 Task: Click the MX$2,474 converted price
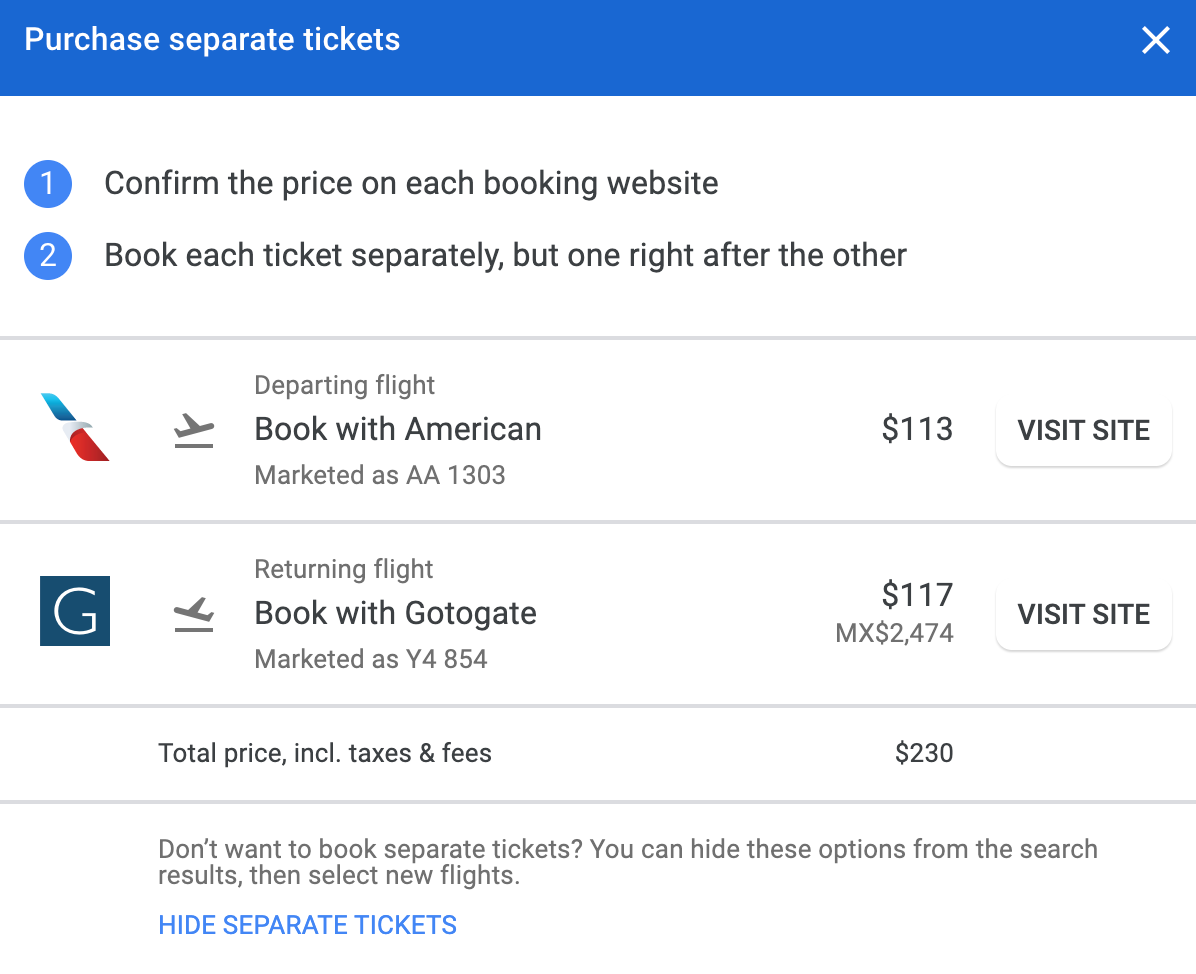coord(894,633)
